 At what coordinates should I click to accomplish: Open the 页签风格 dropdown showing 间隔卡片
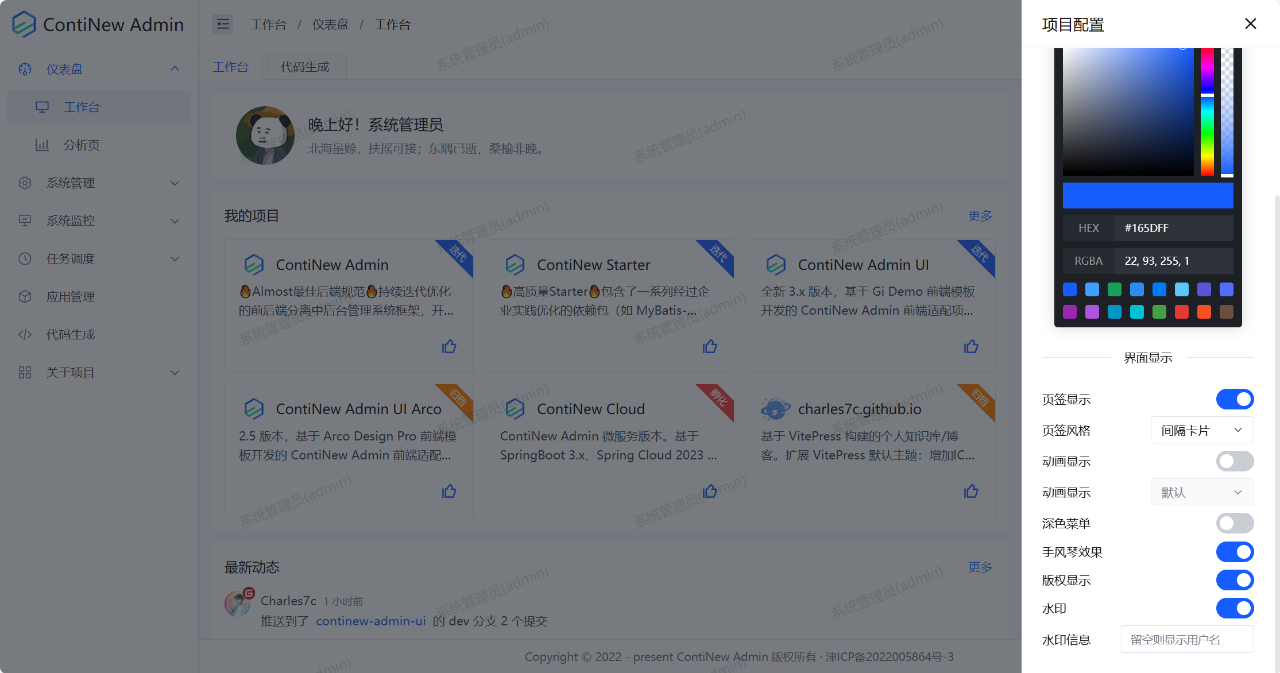coord(1202,431)
